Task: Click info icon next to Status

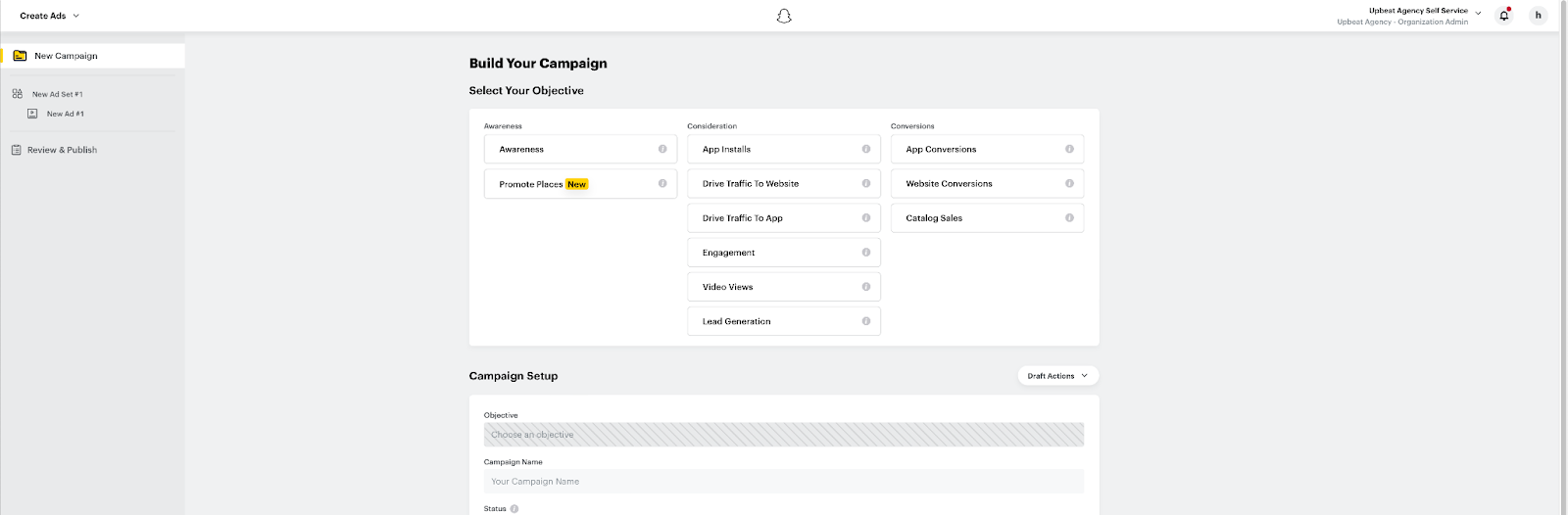Action: coord(514,509)
